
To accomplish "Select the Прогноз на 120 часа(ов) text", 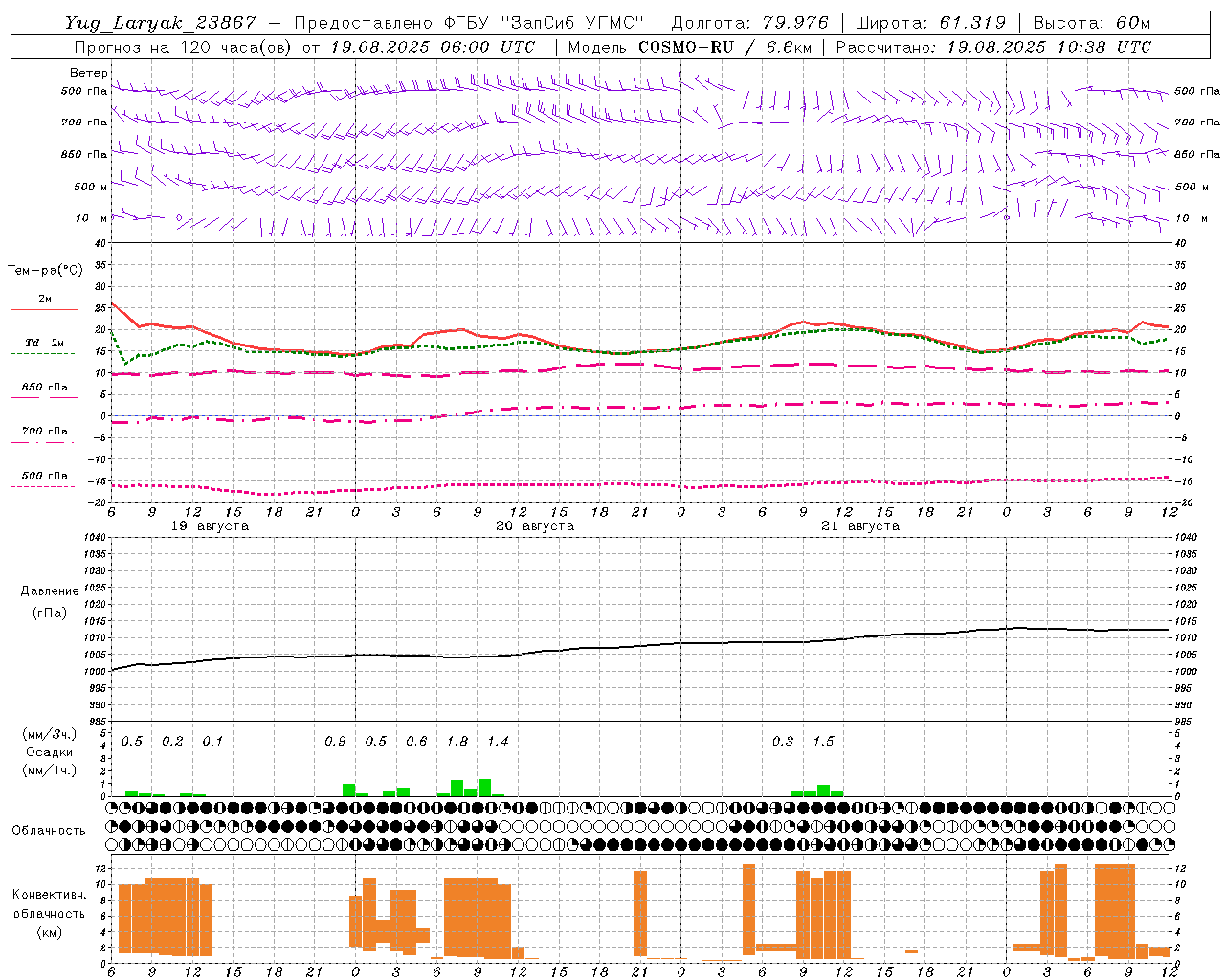I will point(182,47).
